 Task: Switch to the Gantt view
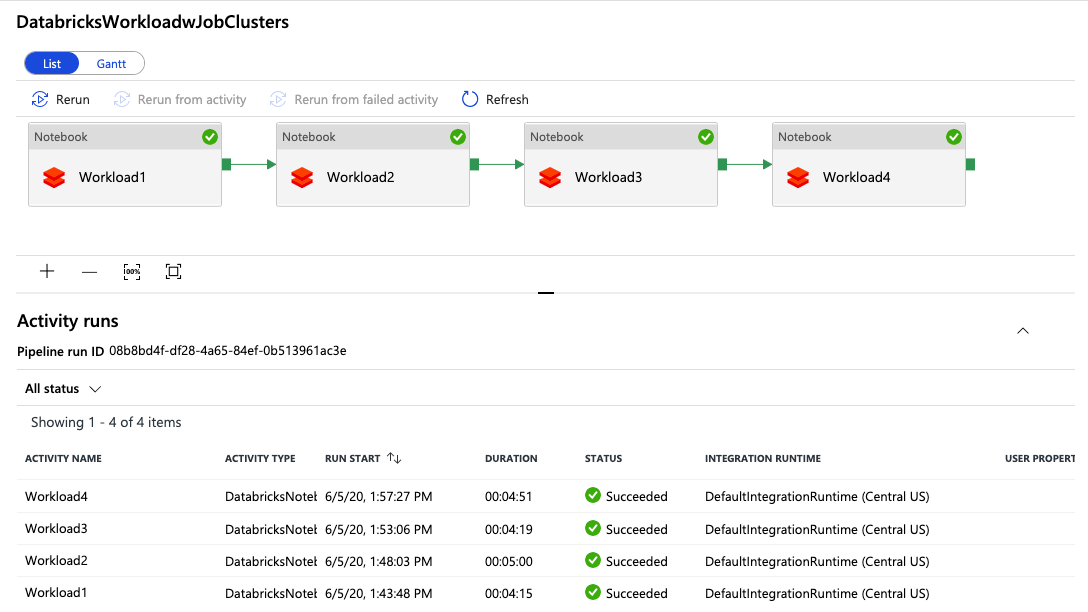click(111, 64)
